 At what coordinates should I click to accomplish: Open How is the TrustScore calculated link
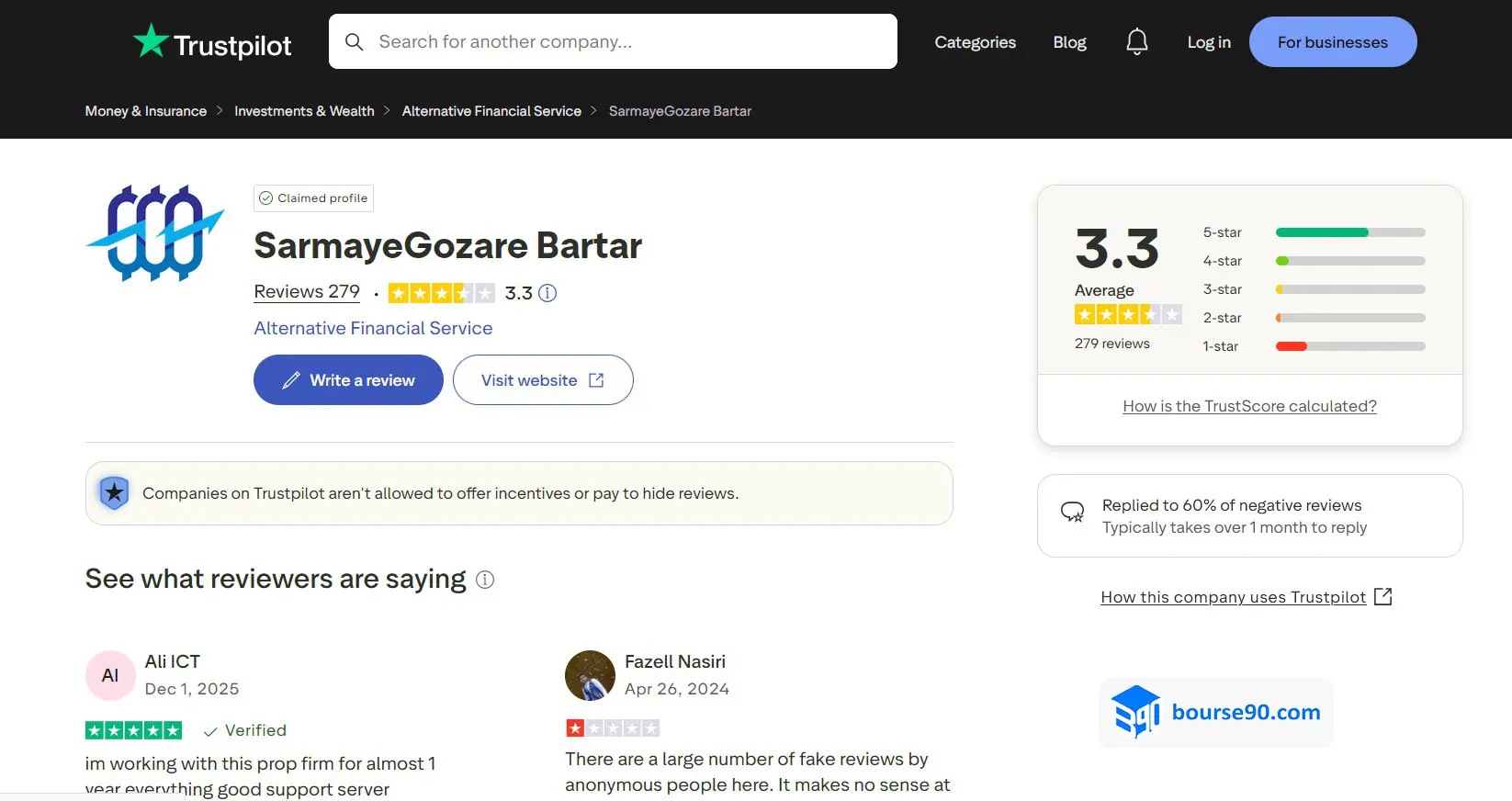(x=1249, y=406)
